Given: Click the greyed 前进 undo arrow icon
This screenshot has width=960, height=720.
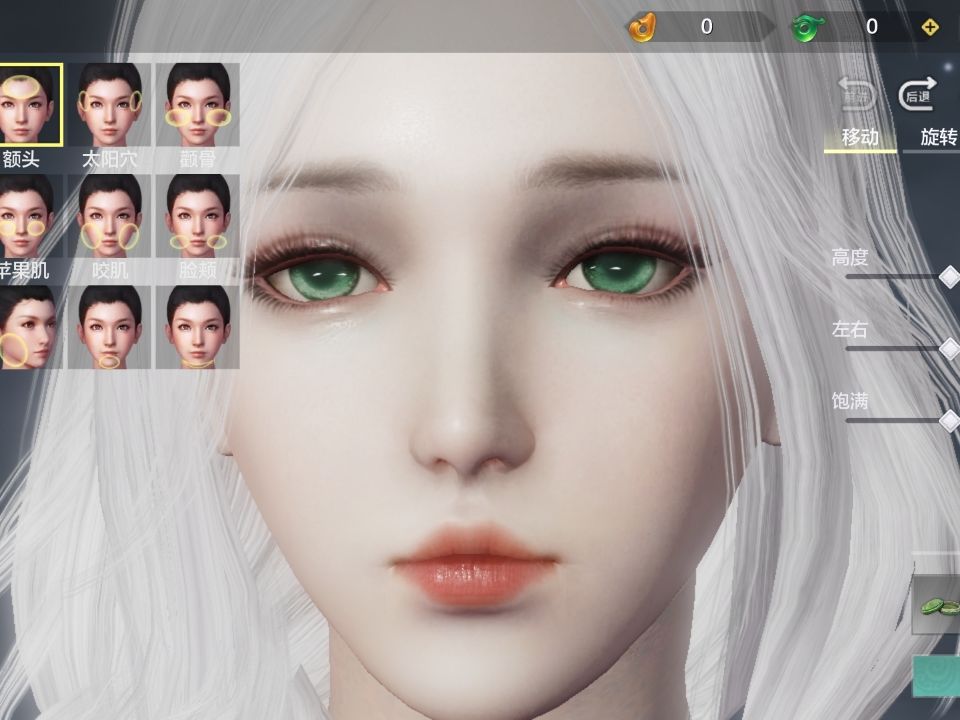Looking at the screenshot, I should coord(857,94).
